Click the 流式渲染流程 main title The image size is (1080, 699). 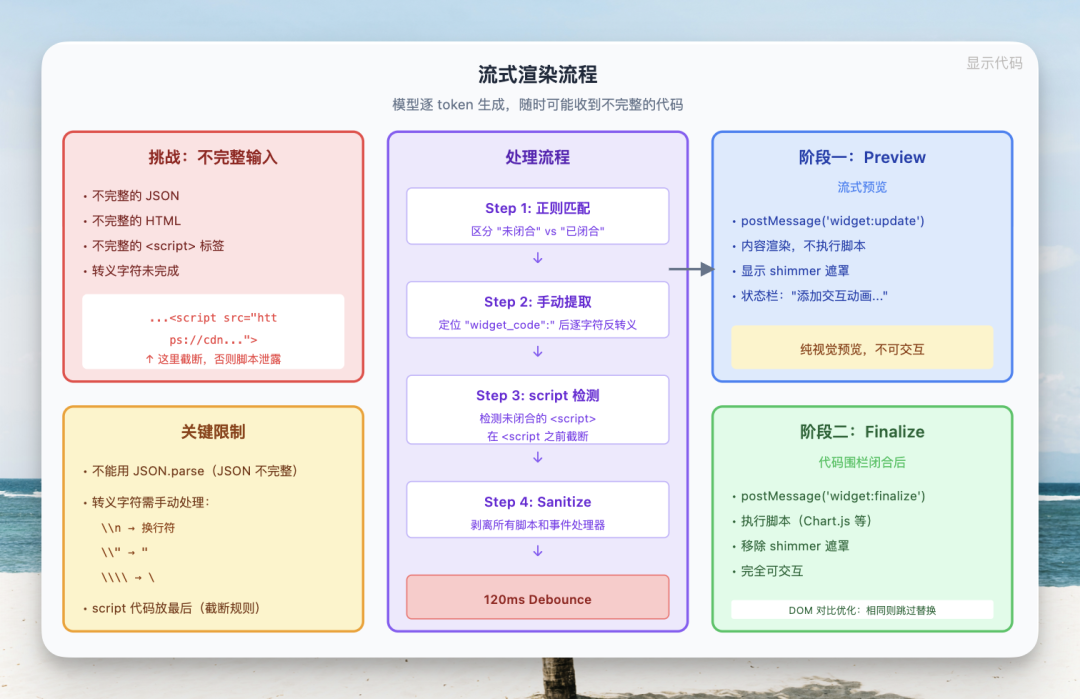coord(540,73)
